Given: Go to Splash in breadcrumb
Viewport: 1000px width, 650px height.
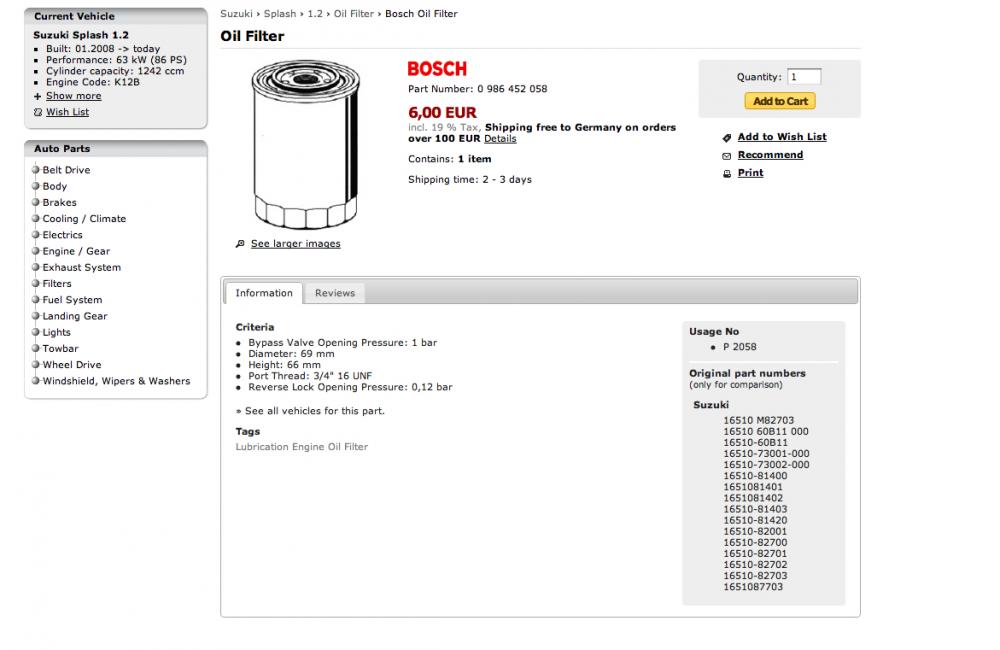Looking at the screenshot, I should pos(280,13).
